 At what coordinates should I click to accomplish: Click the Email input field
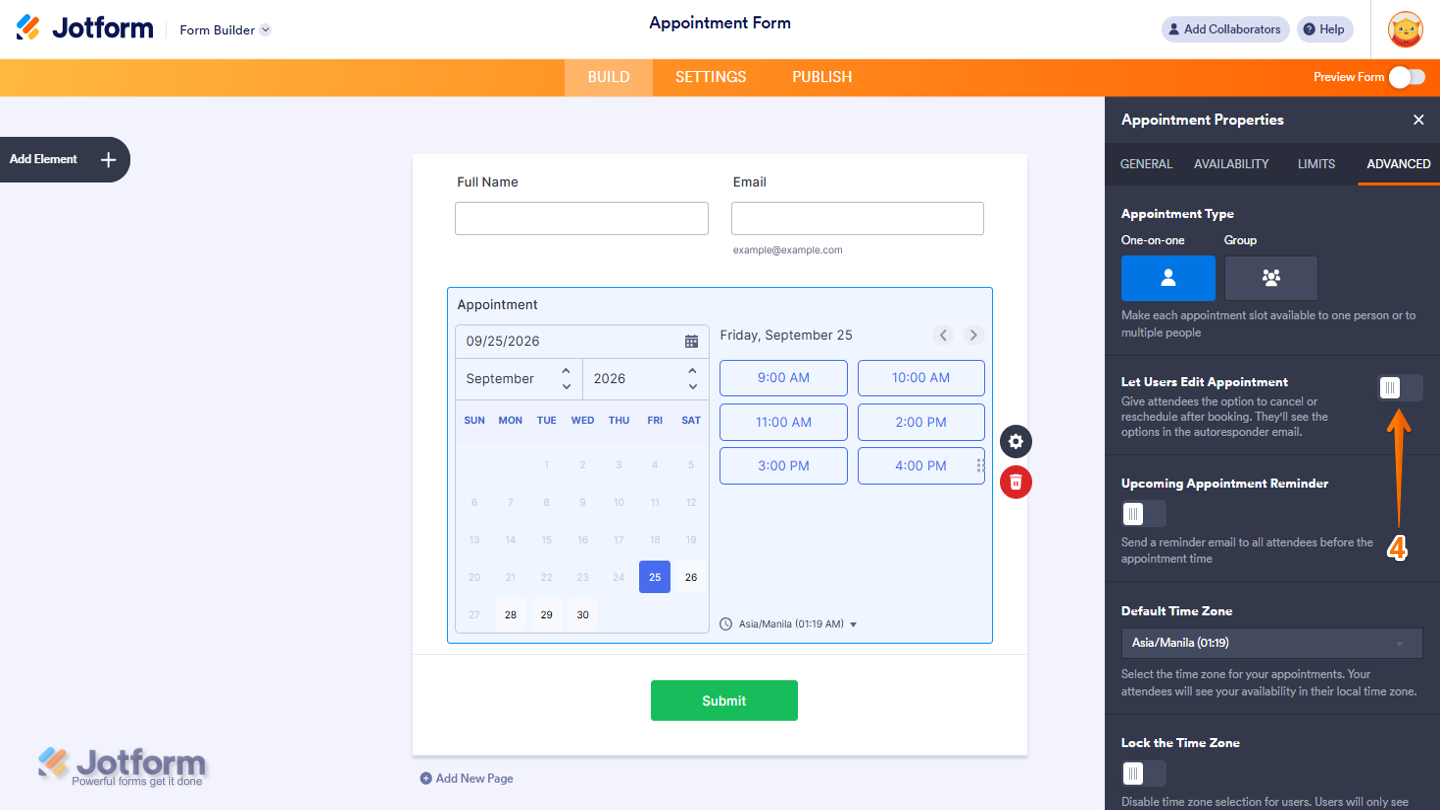857,218
